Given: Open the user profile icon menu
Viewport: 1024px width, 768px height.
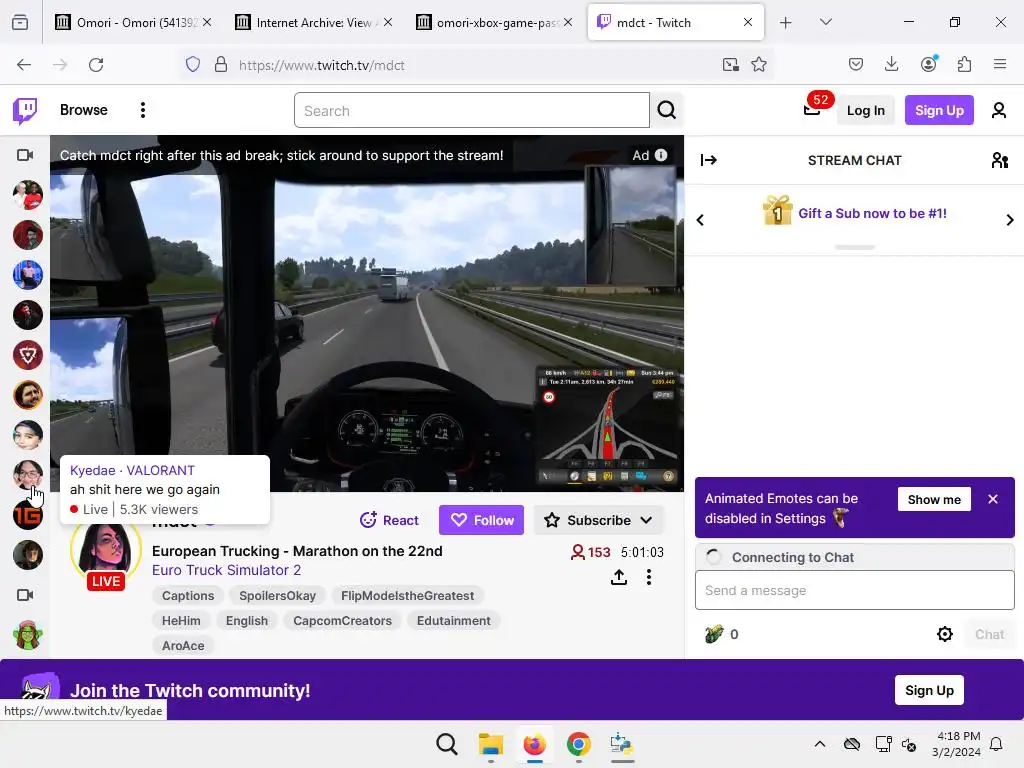Looking at the screenshot, I should 999,110.
